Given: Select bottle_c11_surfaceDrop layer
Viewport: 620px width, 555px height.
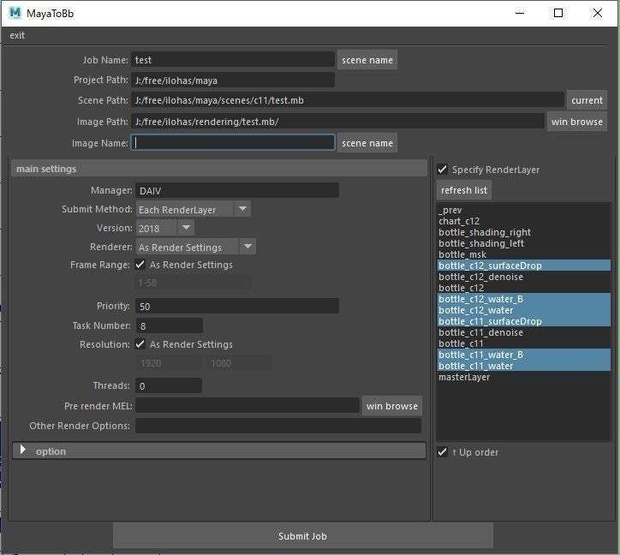Looking at the screenshot, I should point(524,321).
